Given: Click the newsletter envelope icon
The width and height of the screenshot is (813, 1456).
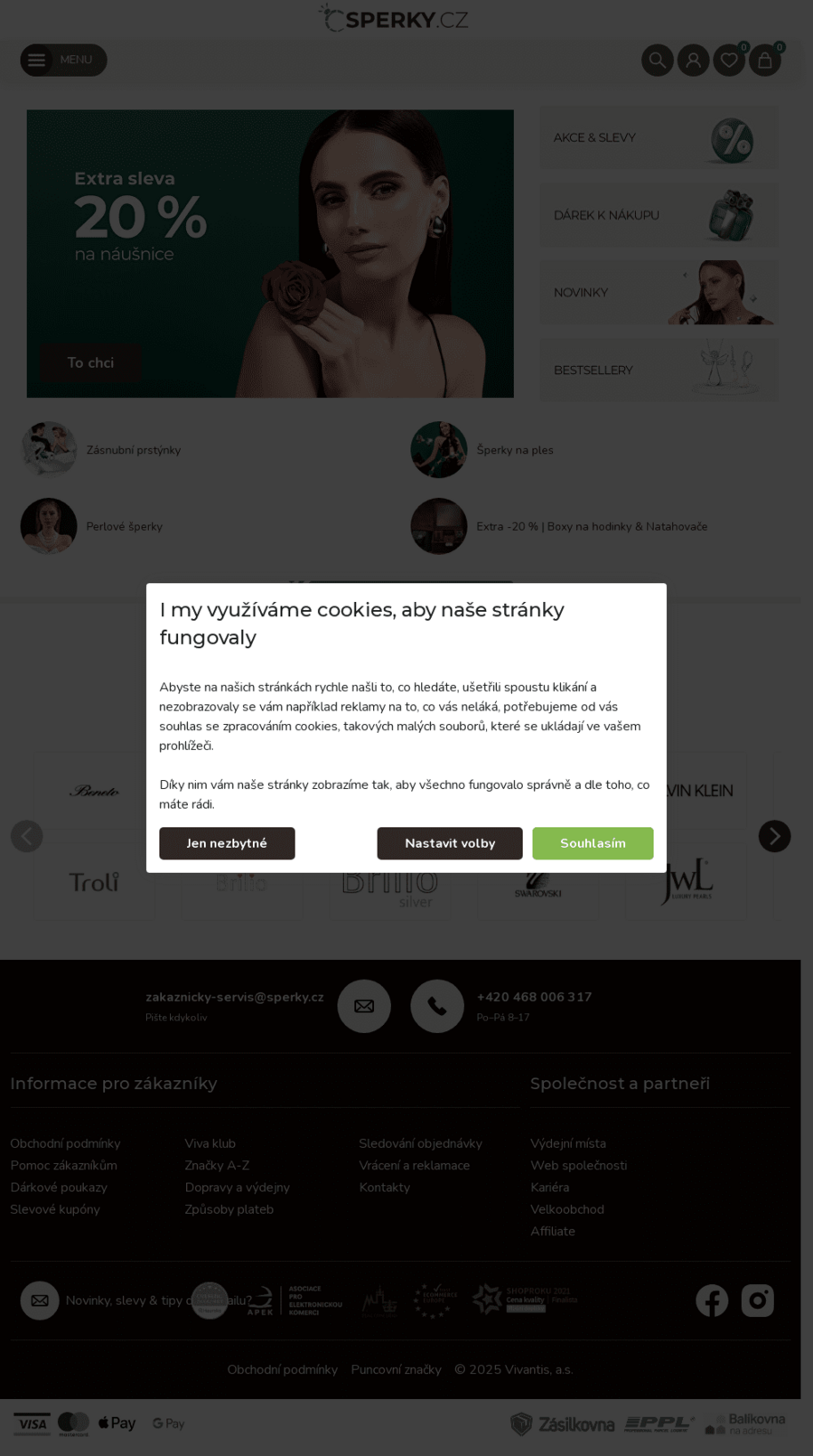Looking at the screenshot, I should pos(40,1301).
